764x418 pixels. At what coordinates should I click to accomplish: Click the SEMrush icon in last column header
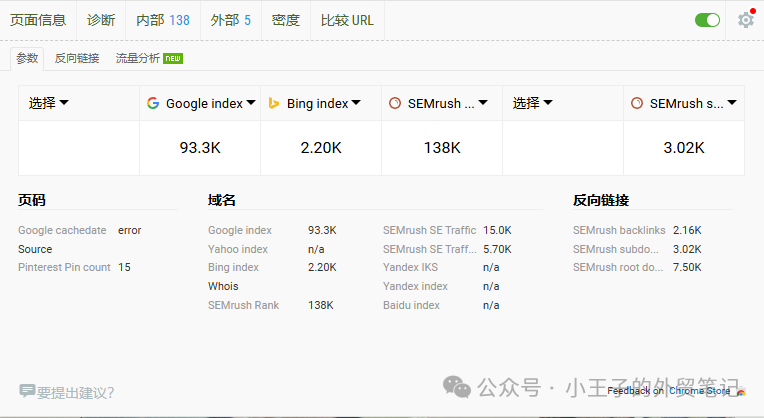(637, 103)
